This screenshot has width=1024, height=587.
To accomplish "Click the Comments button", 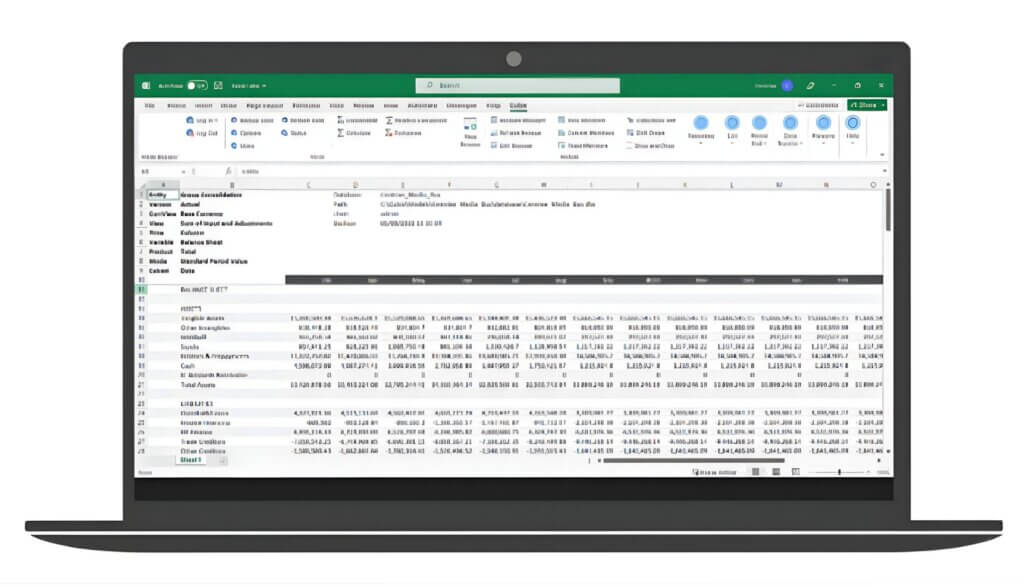I will [821, 105].
